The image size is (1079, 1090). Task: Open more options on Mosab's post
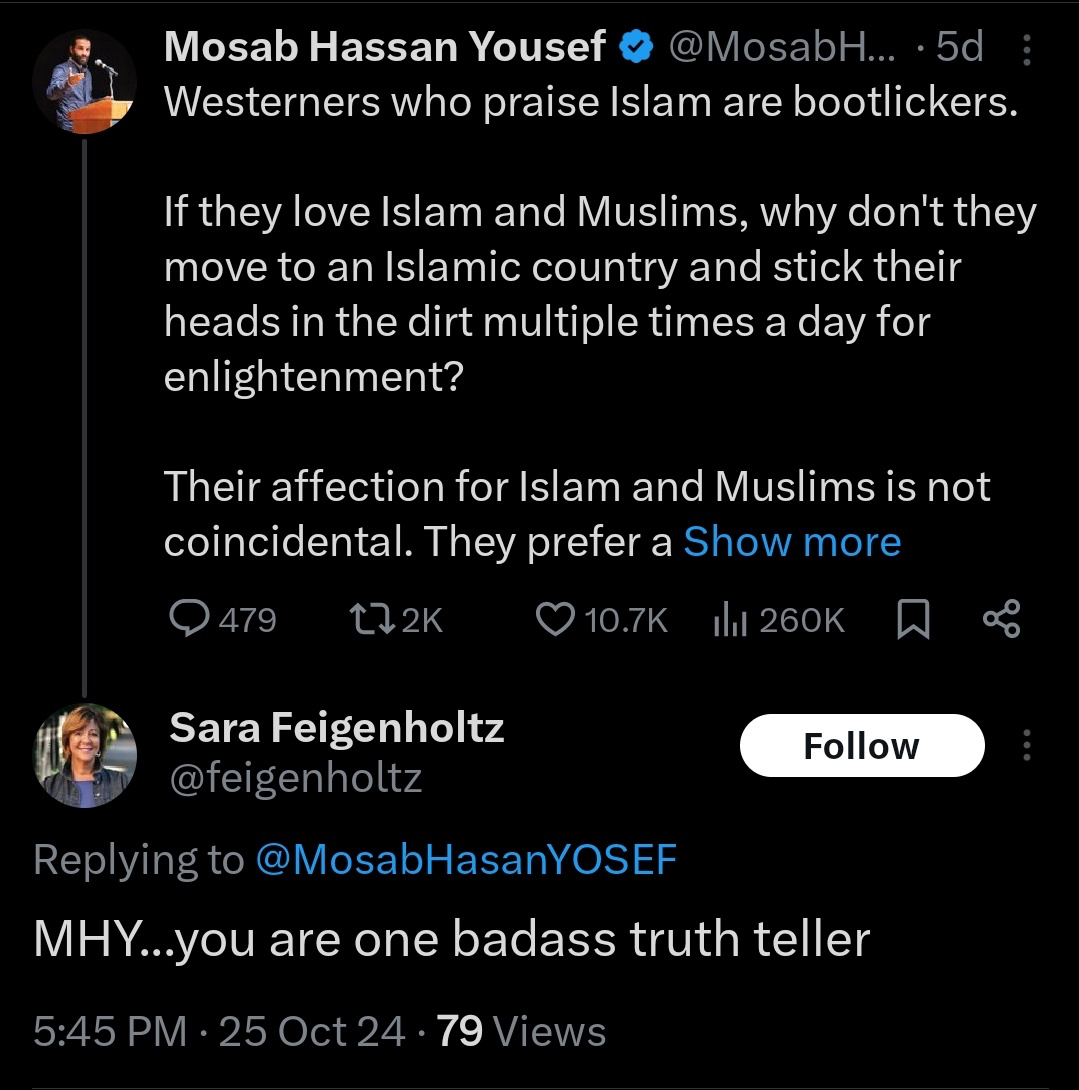[x=1027, y=48]
